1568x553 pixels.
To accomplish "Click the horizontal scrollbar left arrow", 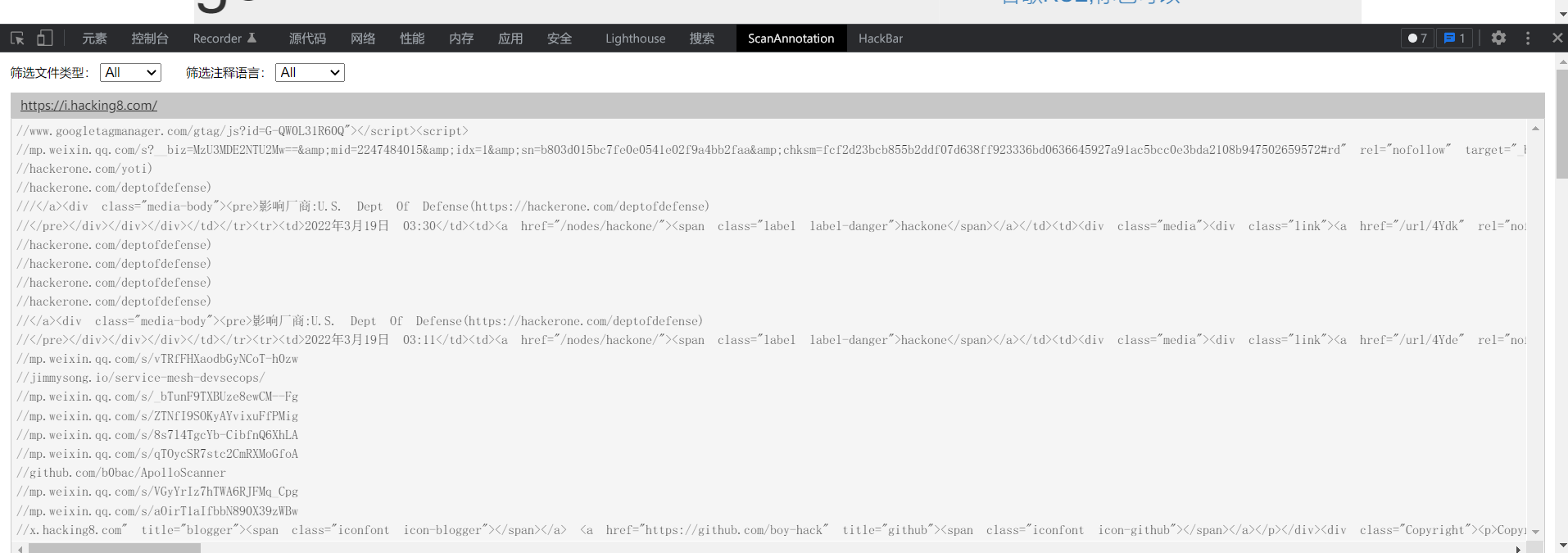I will (x=20, y=548).
